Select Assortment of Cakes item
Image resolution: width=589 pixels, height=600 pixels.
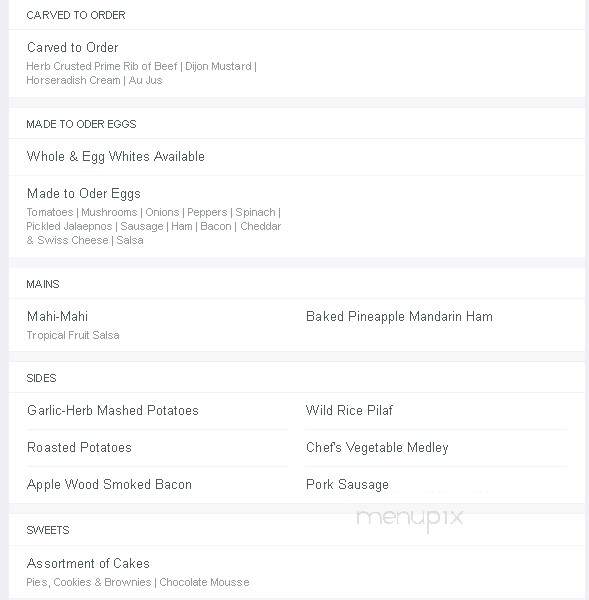(88, 564)
